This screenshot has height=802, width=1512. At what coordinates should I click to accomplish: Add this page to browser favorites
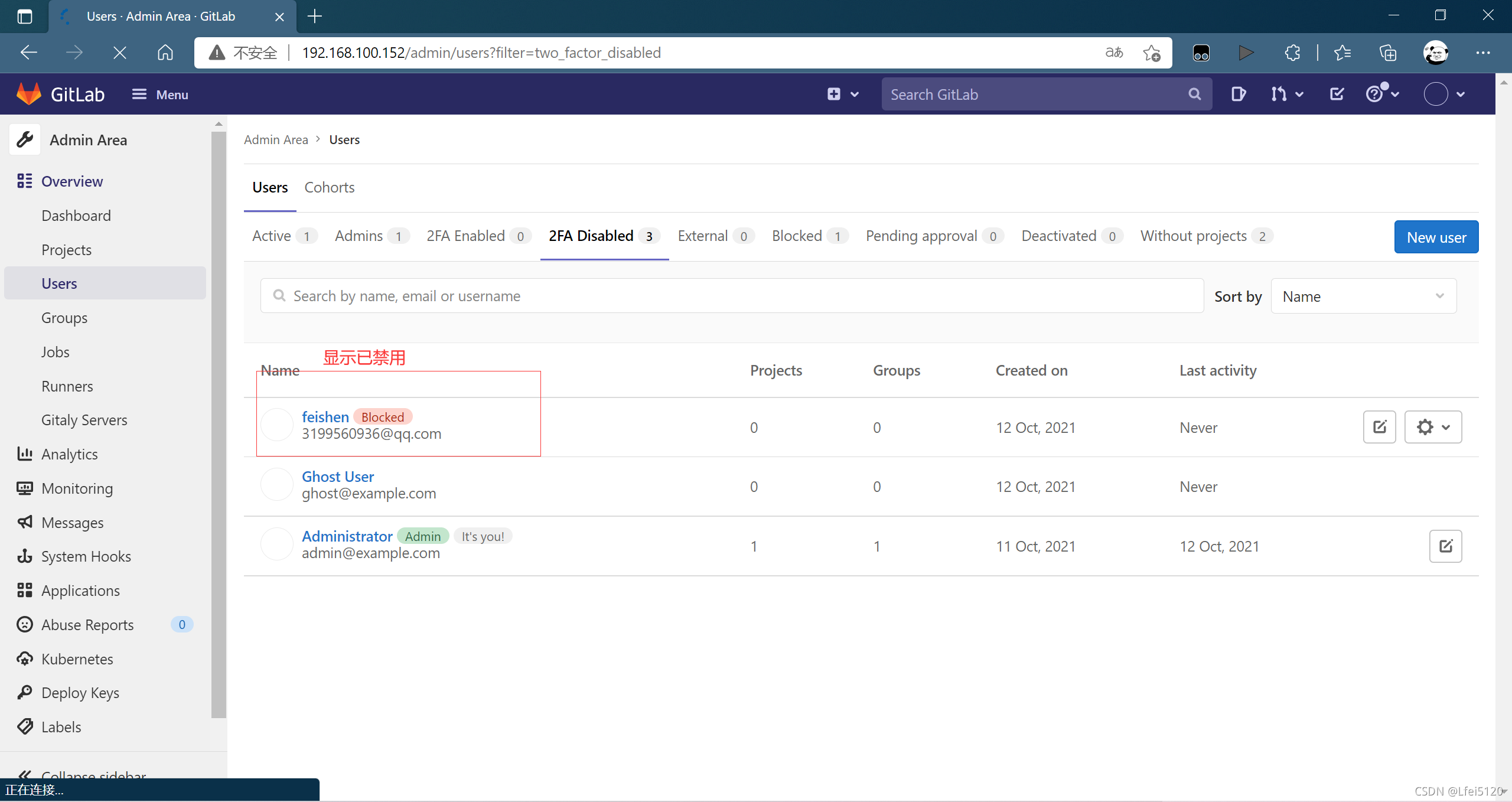[1151, 53]
